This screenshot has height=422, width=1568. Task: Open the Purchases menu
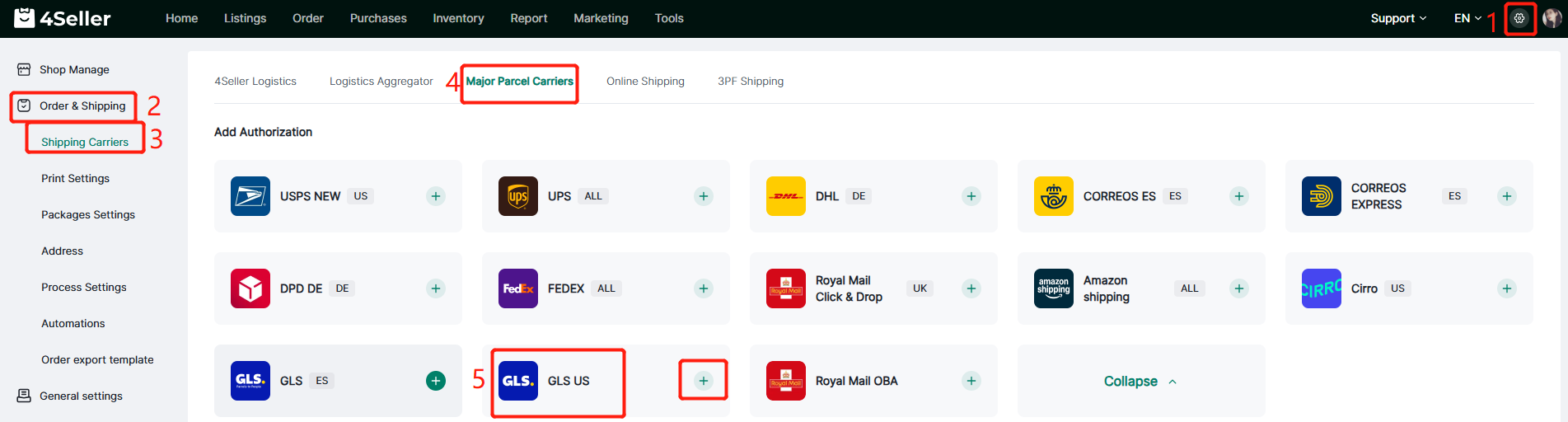click(x=378, y=18)
